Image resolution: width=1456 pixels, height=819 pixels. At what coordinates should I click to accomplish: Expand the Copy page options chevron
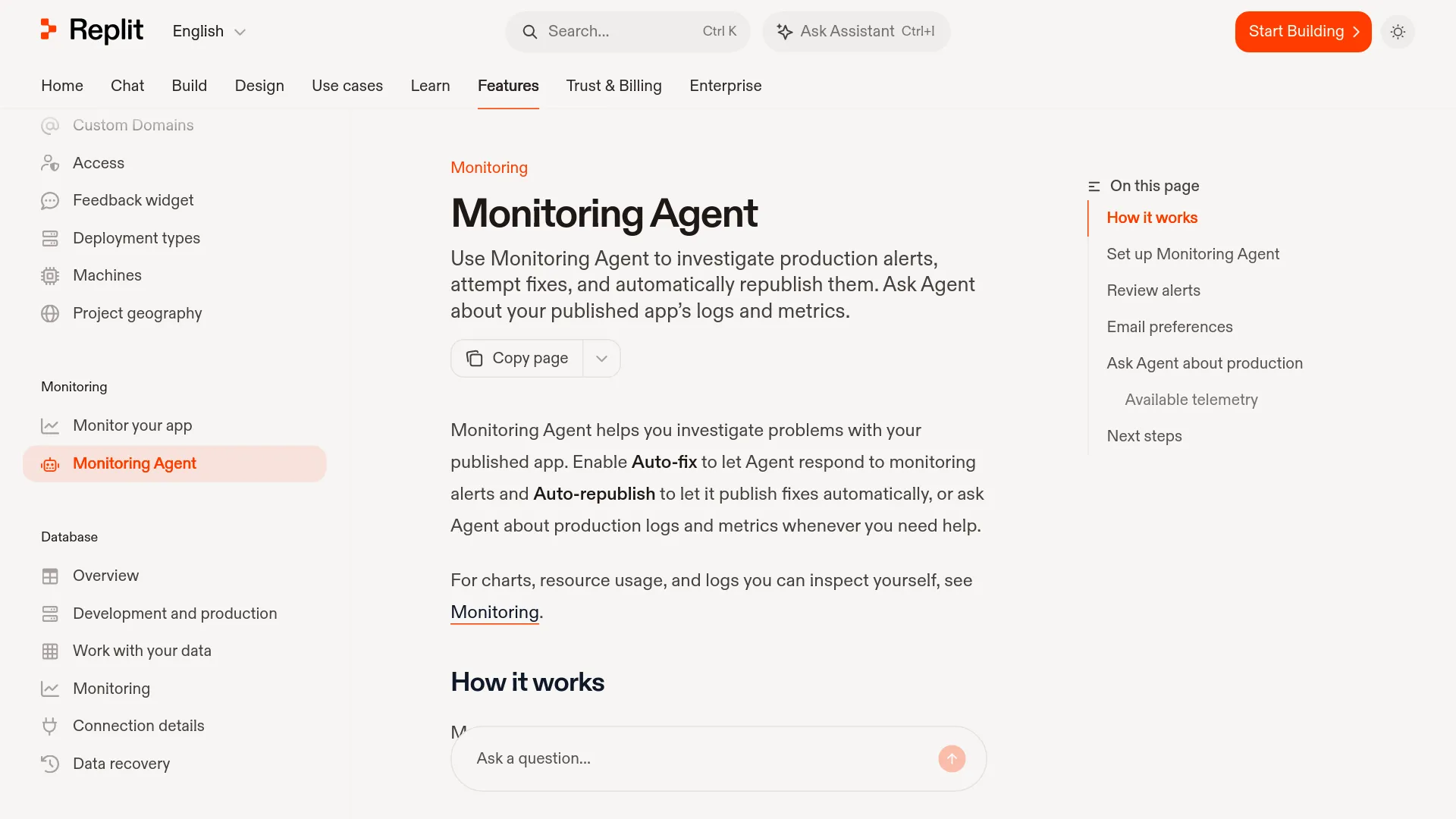pos(601,358)
